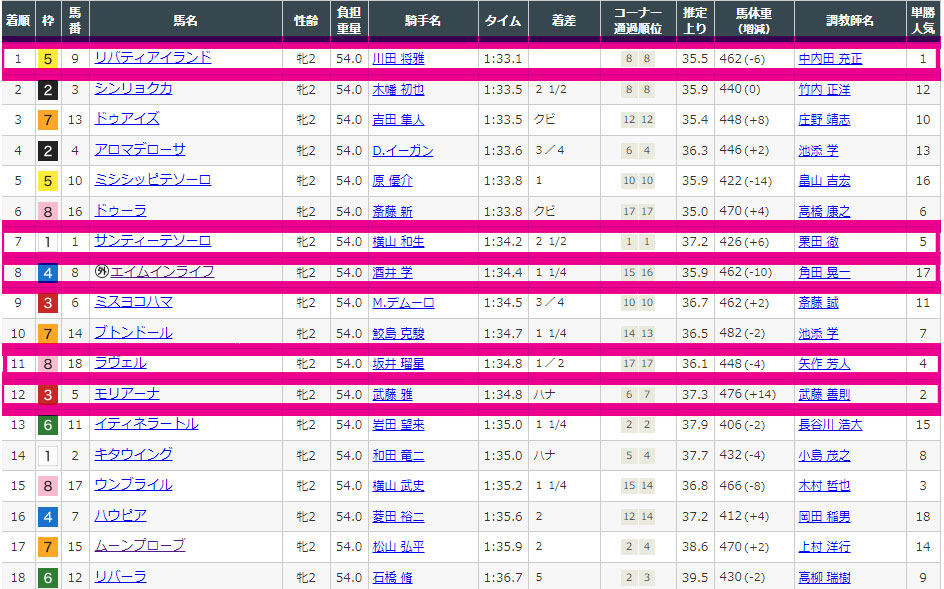Click yellow frame badge 5 in リバティアイランド row

click(47, 59)
